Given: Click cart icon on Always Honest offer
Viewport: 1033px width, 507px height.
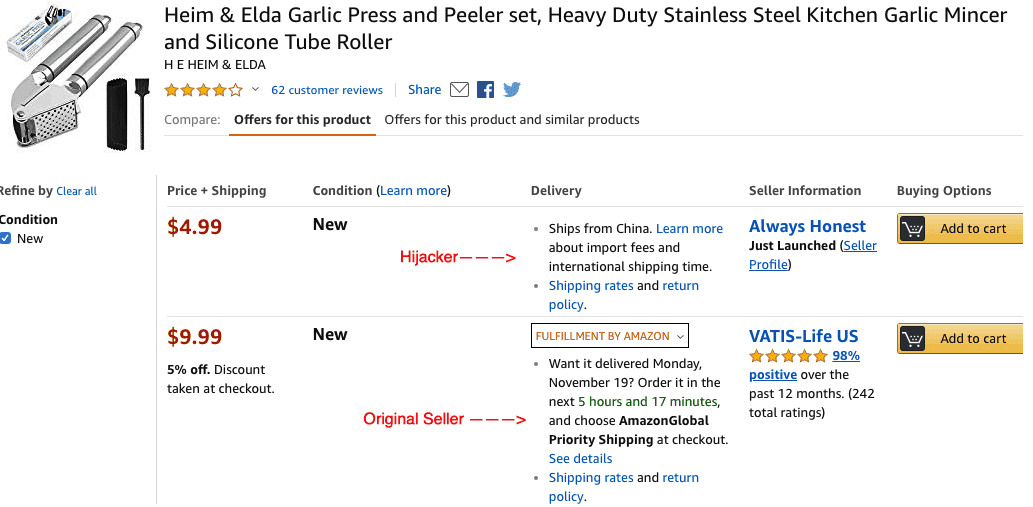Looking at the screenshot, I should 912,229.
